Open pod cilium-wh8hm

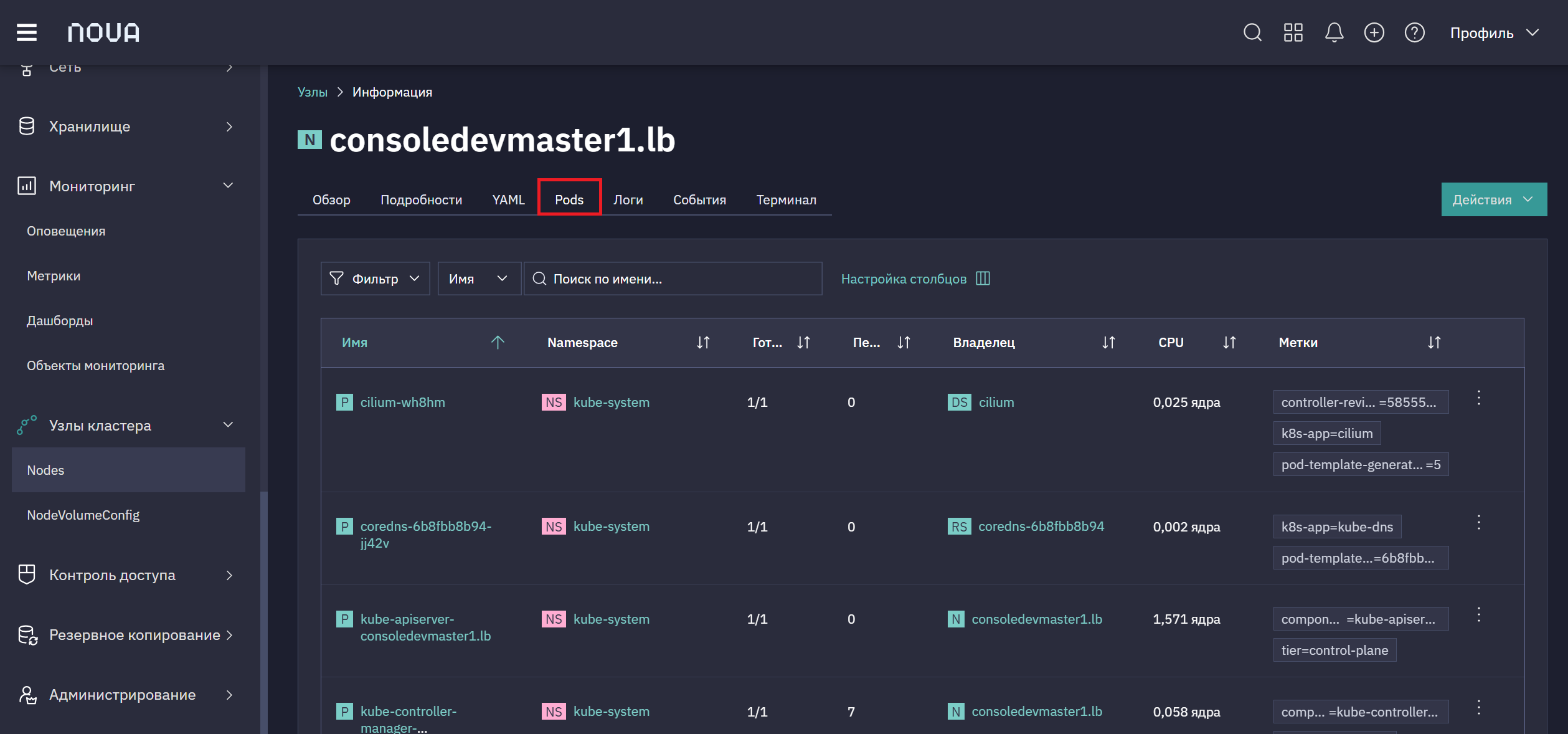click(x=402, y=403)
